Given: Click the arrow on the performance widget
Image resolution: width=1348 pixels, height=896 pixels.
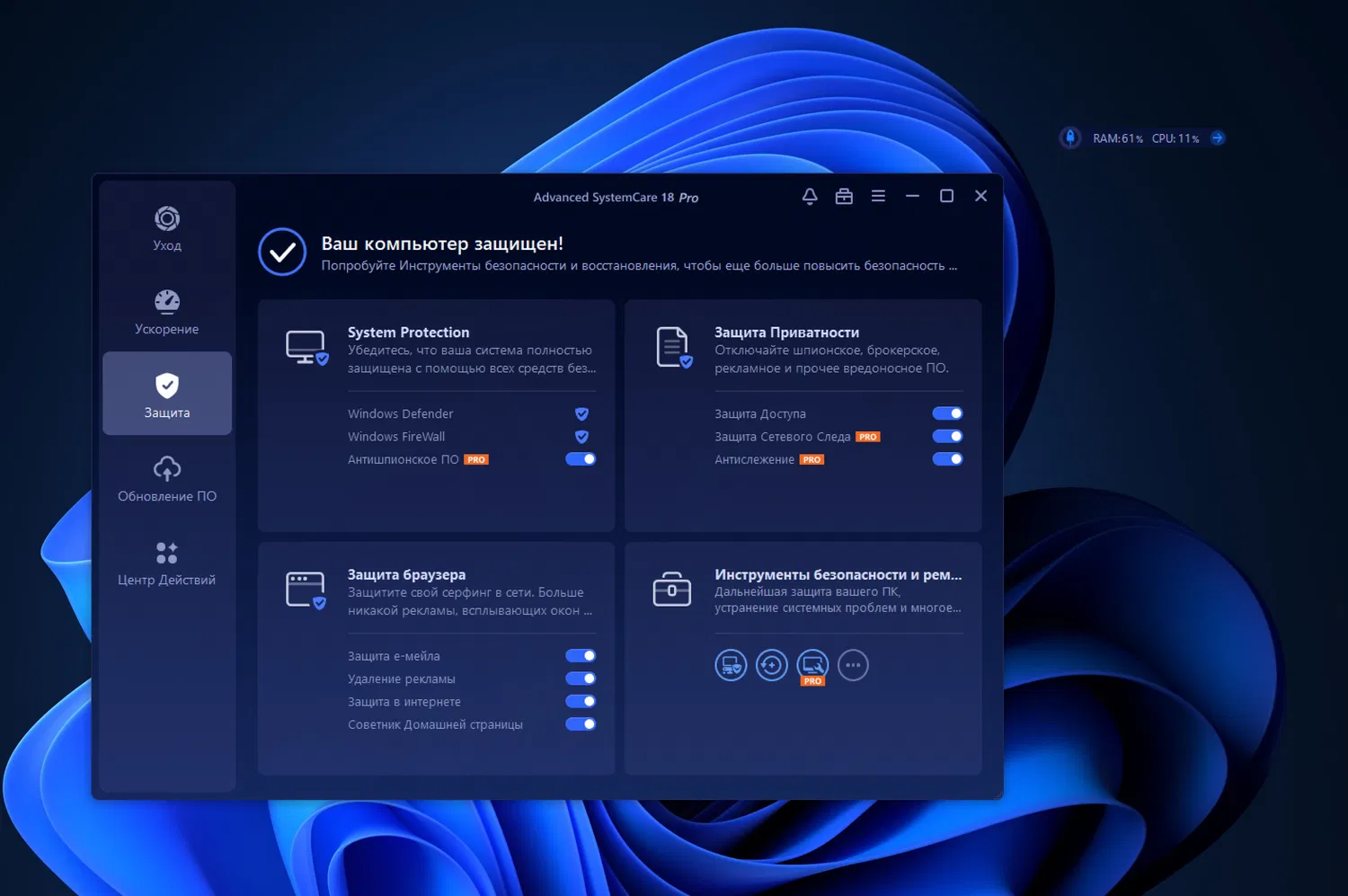Looking at the screenshot, I should pyautogui.click(x=1218, y=138).
